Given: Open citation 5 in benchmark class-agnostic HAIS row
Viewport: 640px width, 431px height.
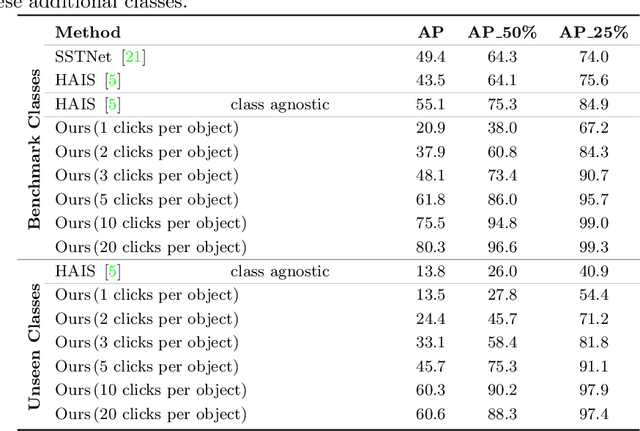Looking at the screenshot, I should click(x=113, y=104).
